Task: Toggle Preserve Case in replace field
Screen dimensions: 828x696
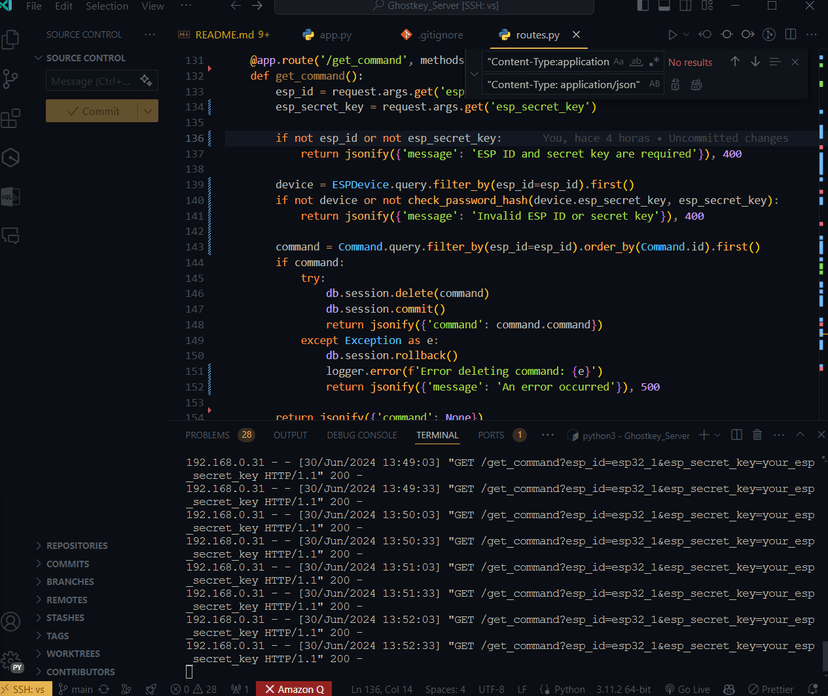Action: pos(654,84)
